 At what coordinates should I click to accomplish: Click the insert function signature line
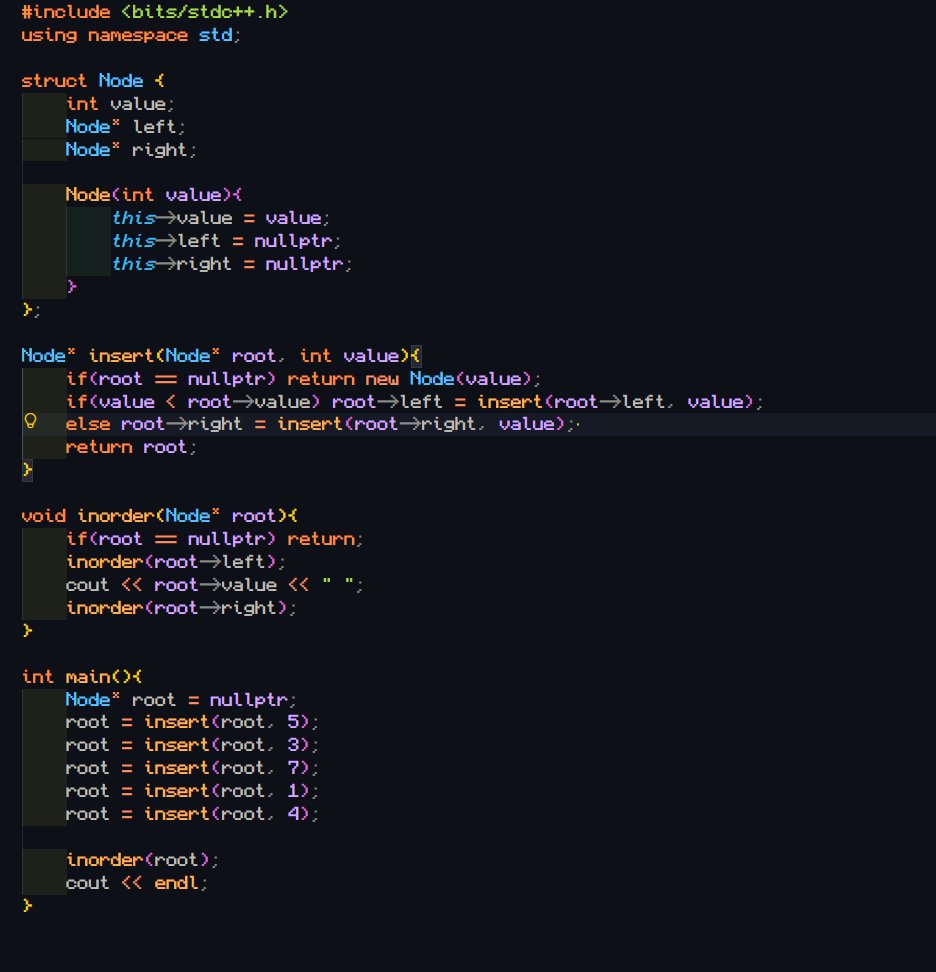(x=221, y=355)
